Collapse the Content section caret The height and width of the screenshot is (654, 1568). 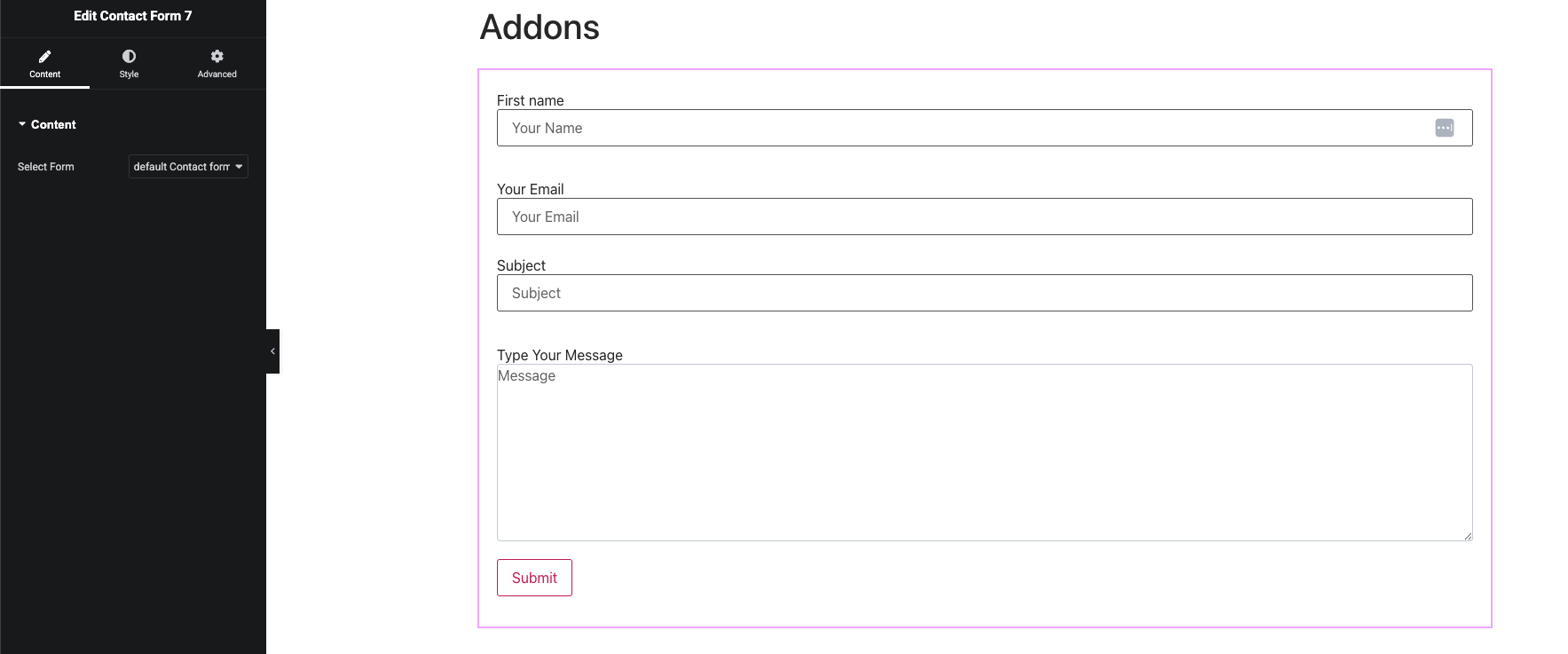pyautogui.click(x=22, y=124)
